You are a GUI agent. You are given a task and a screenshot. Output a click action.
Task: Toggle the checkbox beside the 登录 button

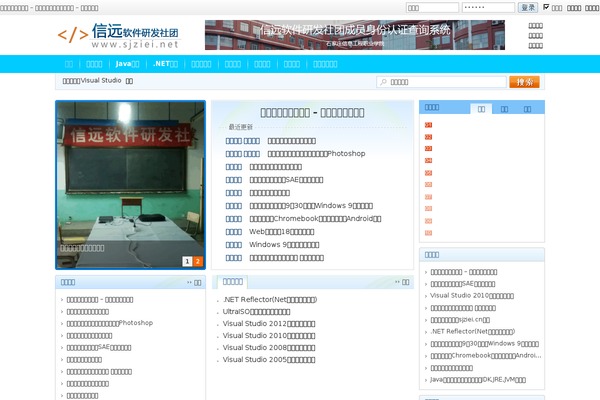pyautogui.click(x=546, y=7)
